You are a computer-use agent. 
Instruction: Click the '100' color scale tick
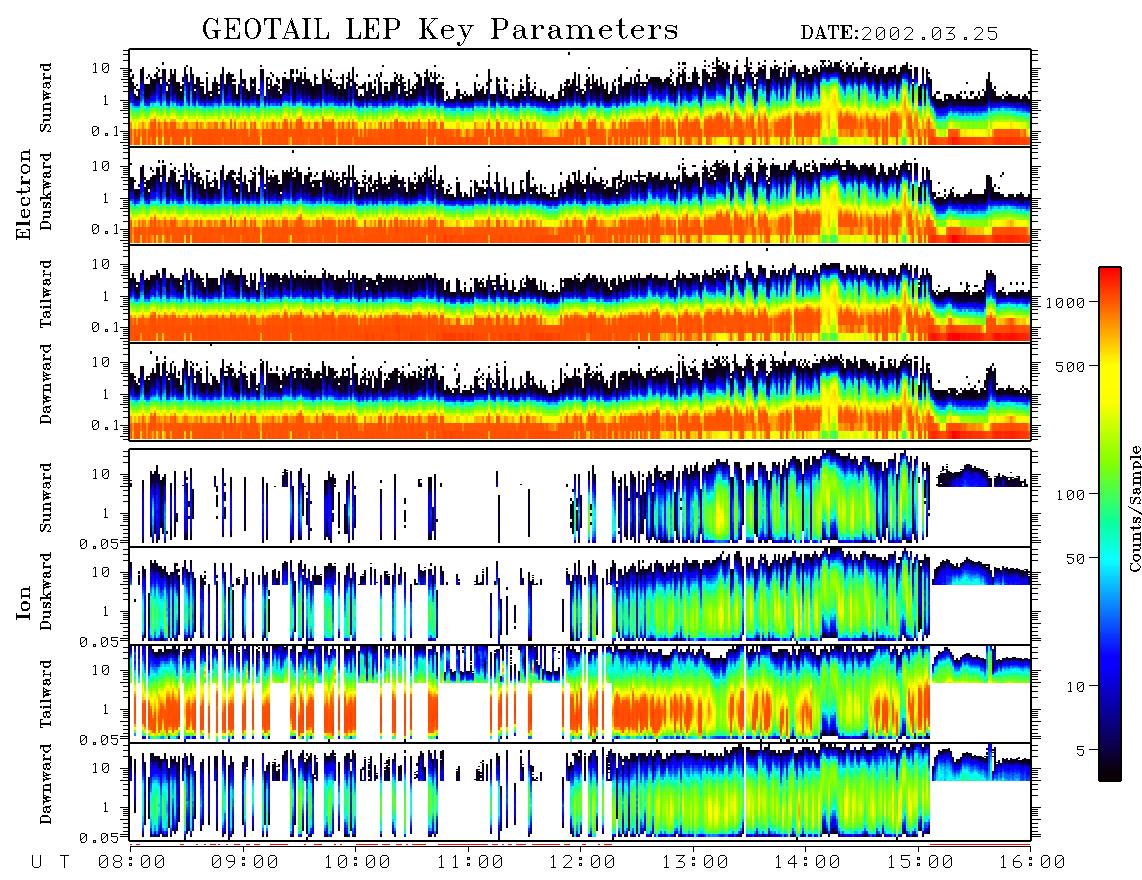click(1070, 495)
